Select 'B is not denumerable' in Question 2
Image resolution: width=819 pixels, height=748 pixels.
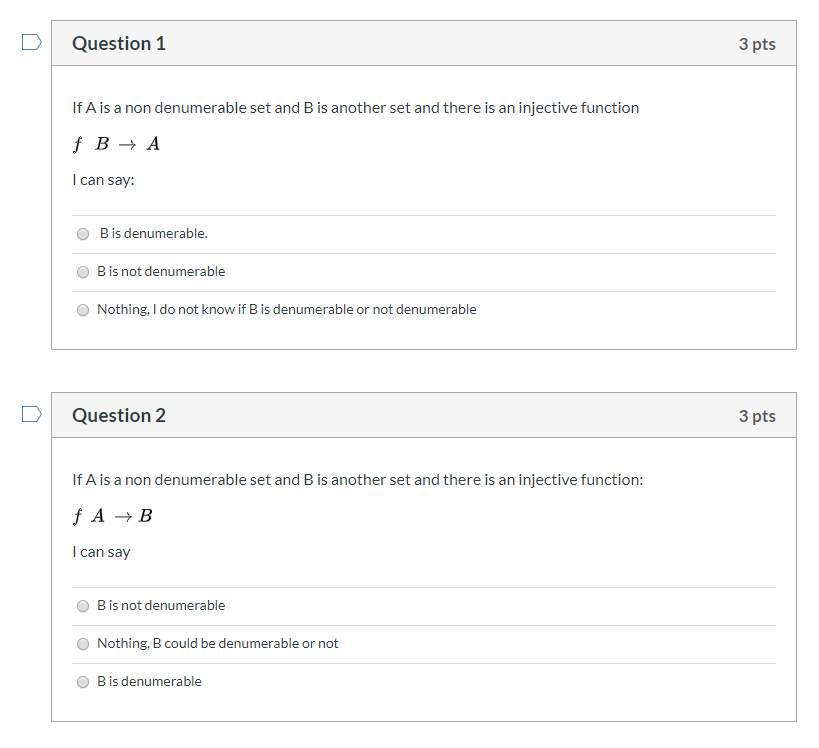tap(83, 605)
